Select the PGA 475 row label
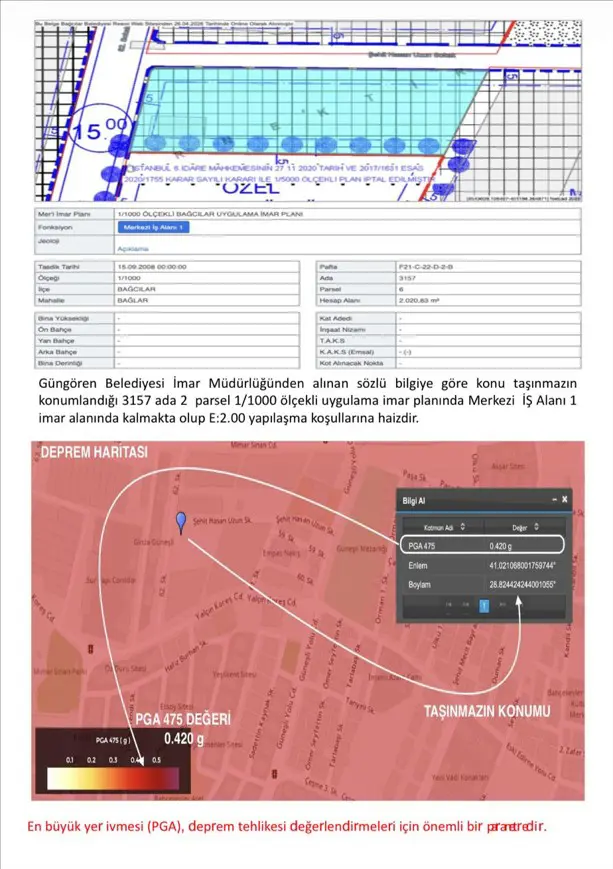 pyautogui.click(x=421, y=546)
